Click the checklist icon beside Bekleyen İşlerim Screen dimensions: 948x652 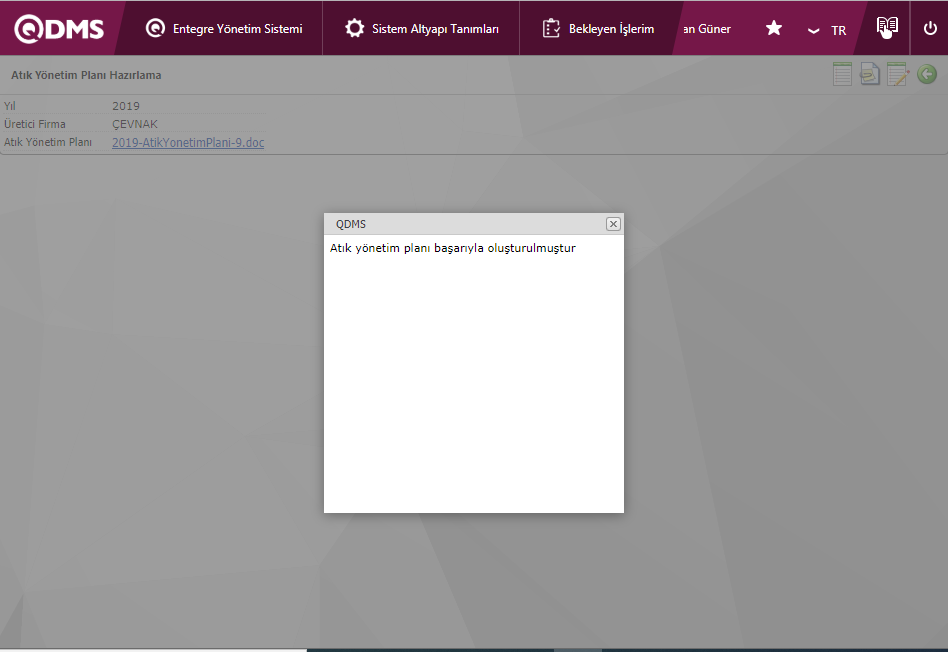(x=551, y=28)
